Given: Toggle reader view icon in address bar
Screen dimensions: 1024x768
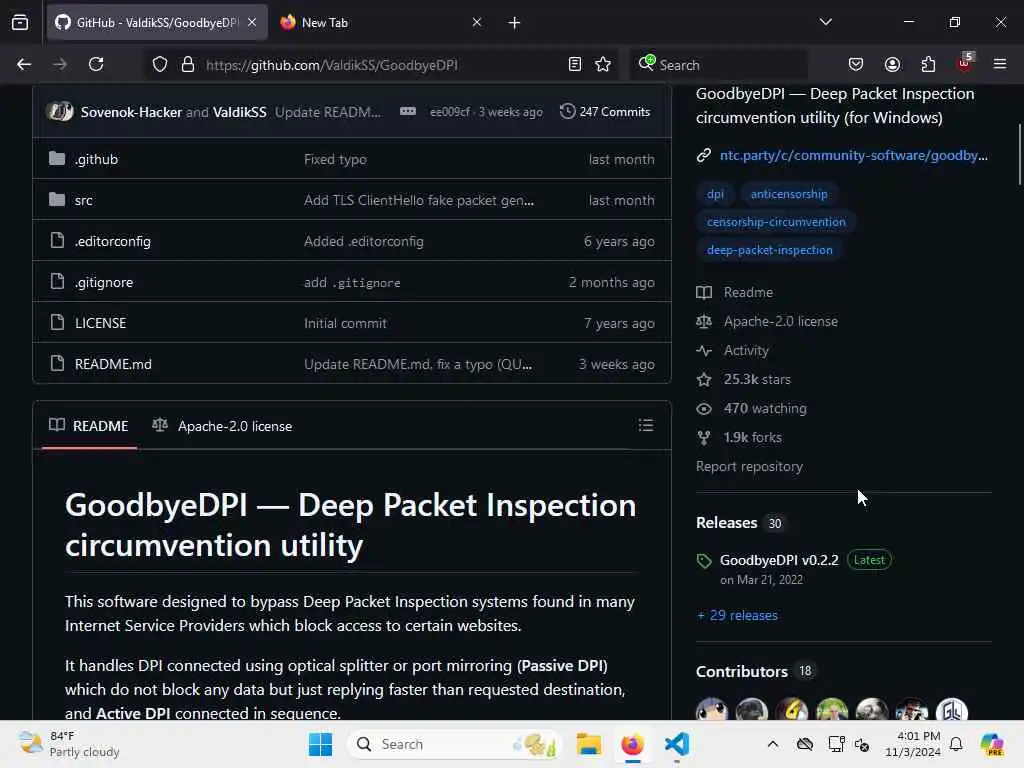Looking at the screenshot, I should [x=575, y=64].
